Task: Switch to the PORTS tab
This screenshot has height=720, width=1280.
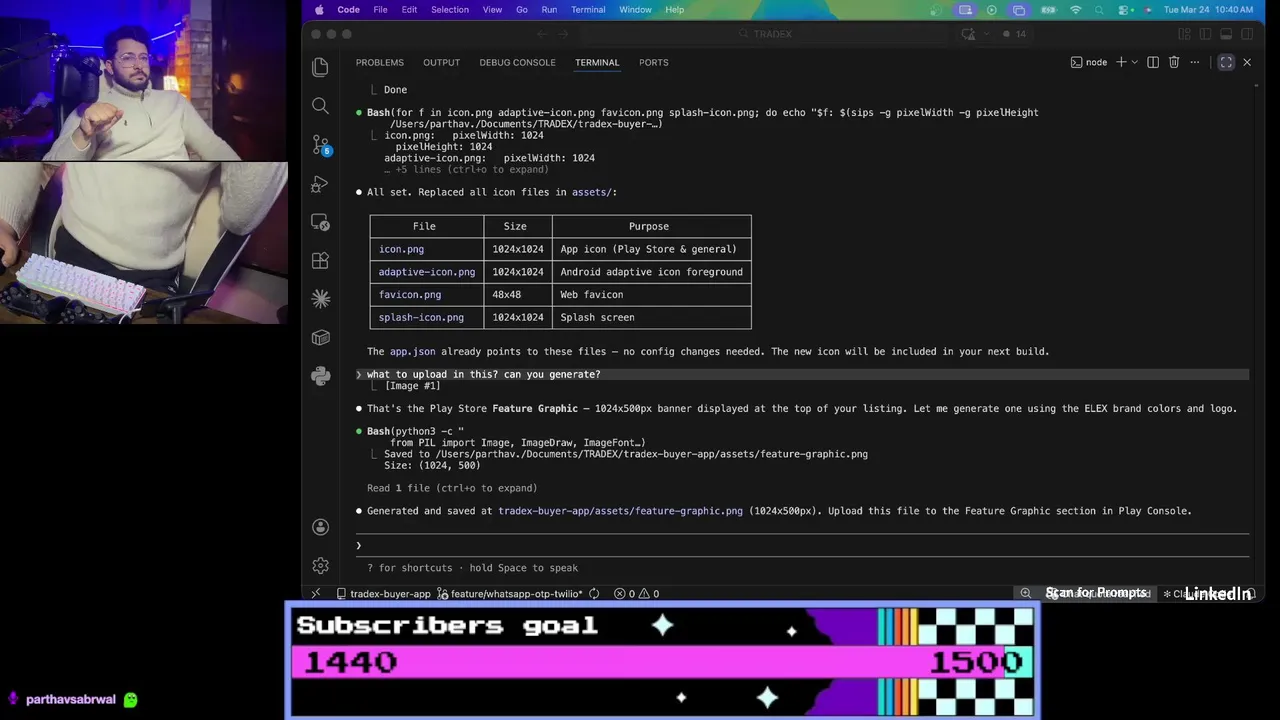Action: pyautogui.click(x=653, y=62)
